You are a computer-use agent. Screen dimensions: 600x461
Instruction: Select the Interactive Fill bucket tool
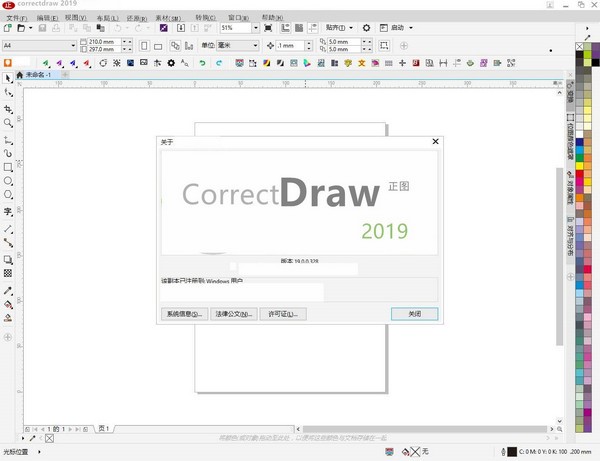8,305
